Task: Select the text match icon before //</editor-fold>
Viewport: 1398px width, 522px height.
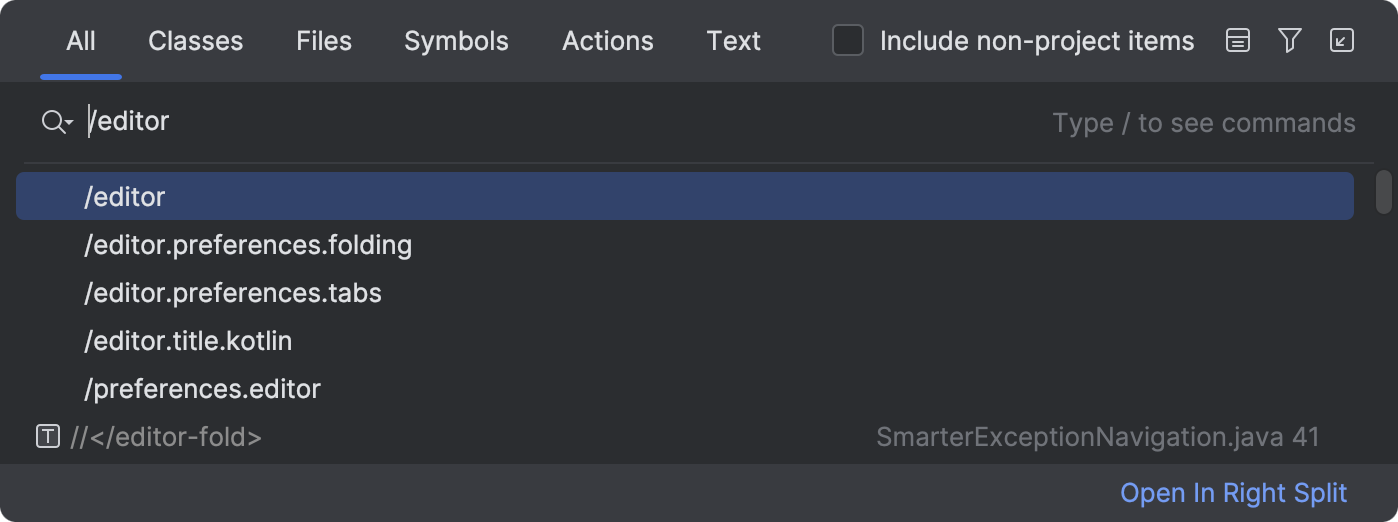Action: (x=48, y=436)
